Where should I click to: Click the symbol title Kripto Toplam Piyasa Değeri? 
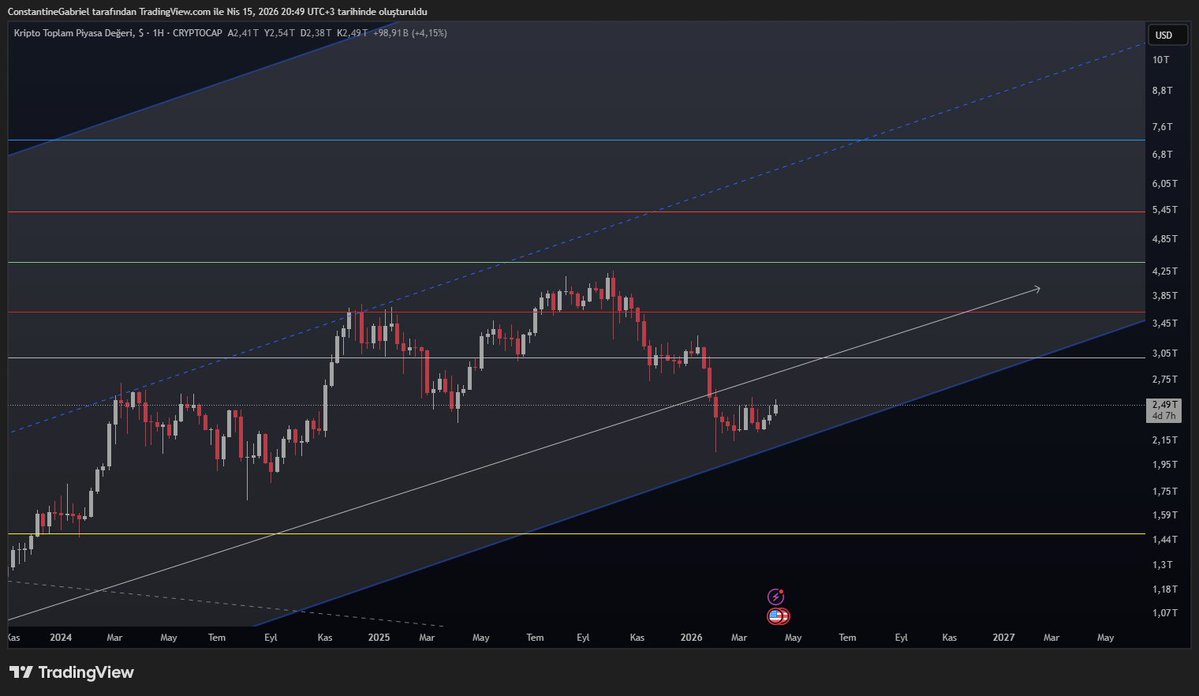[x=73, y=33]
